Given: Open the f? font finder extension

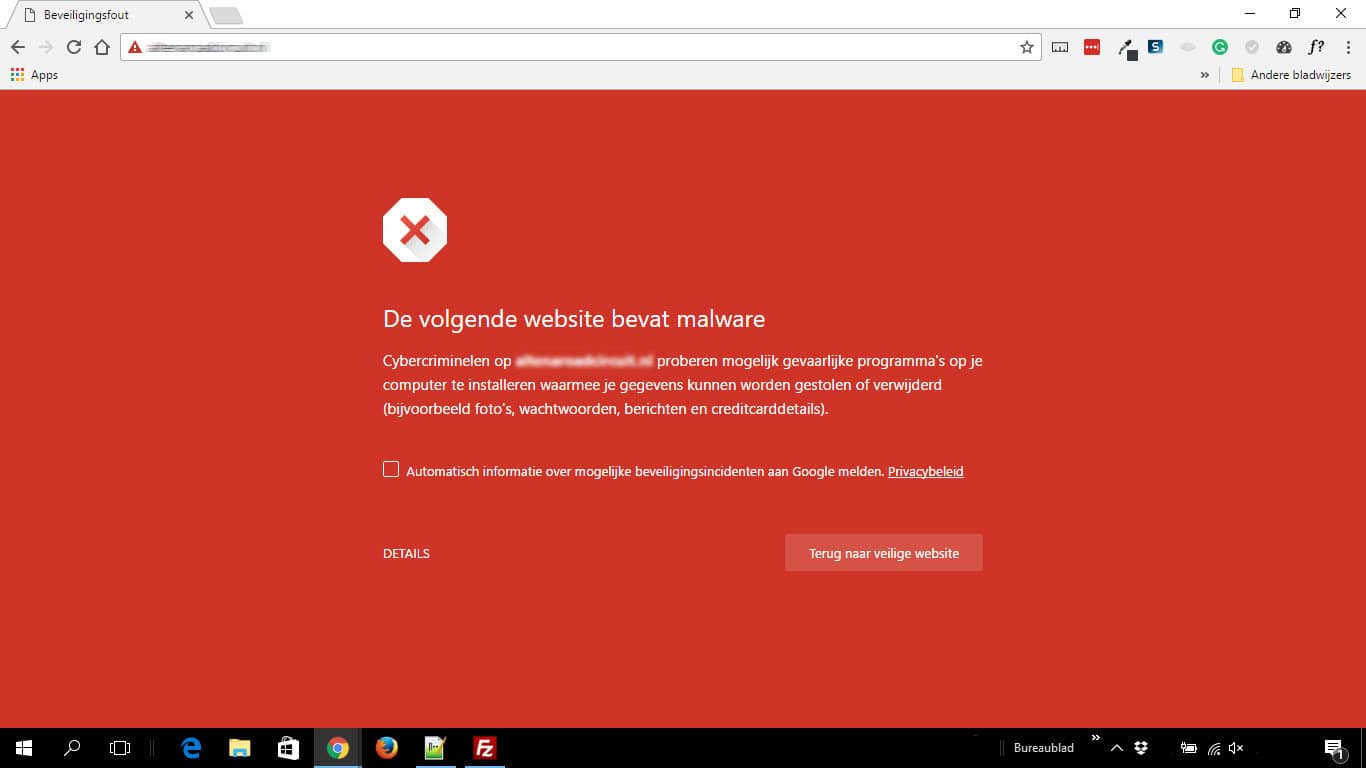Looking at the screenshot, I should (x=1316, y=46).
